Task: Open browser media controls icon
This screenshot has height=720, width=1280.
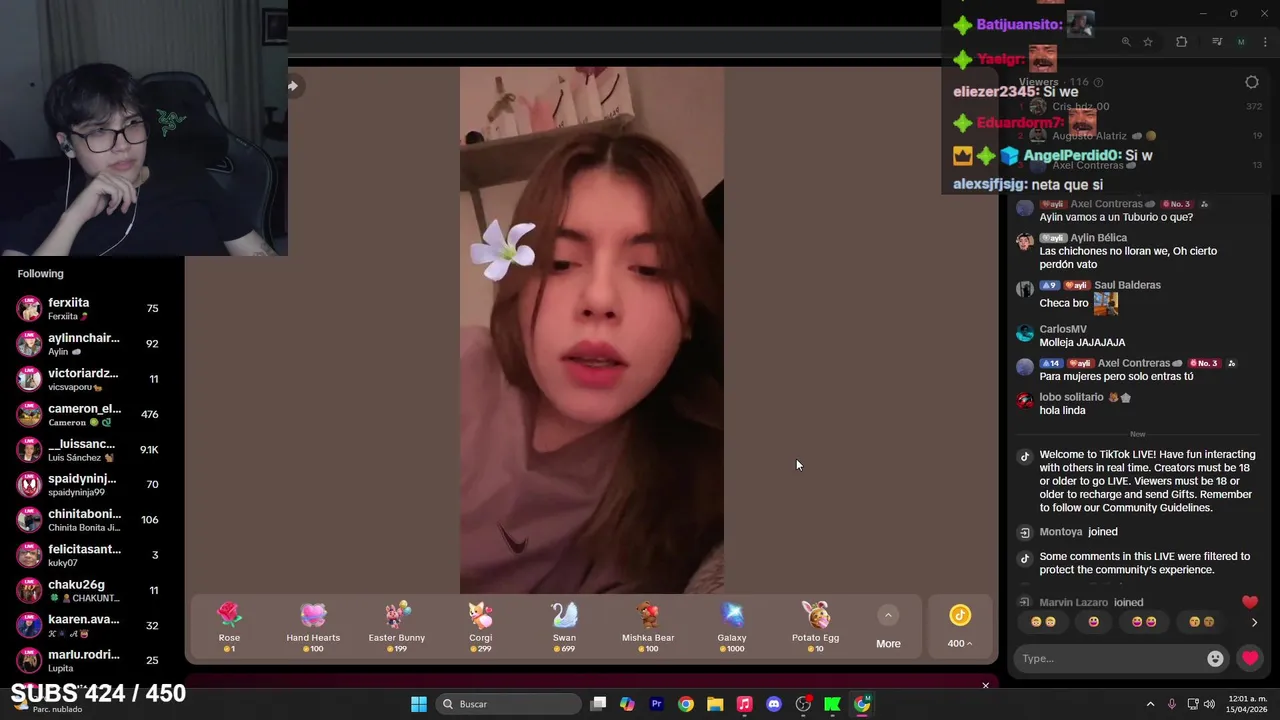Action: (x=1217, y=42)
